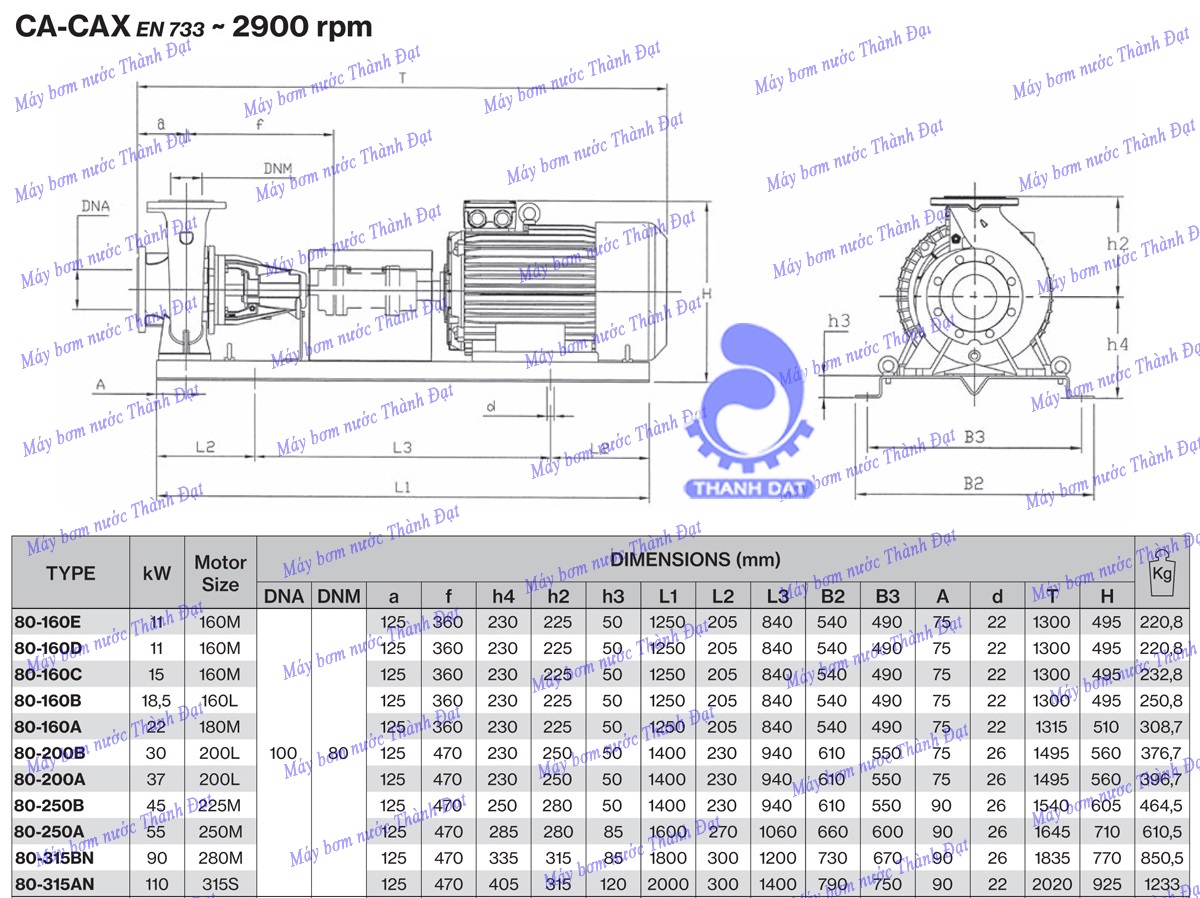1200x898 pixels.
Task: Select the "80-250A" type row label
Action: (49, 831)
